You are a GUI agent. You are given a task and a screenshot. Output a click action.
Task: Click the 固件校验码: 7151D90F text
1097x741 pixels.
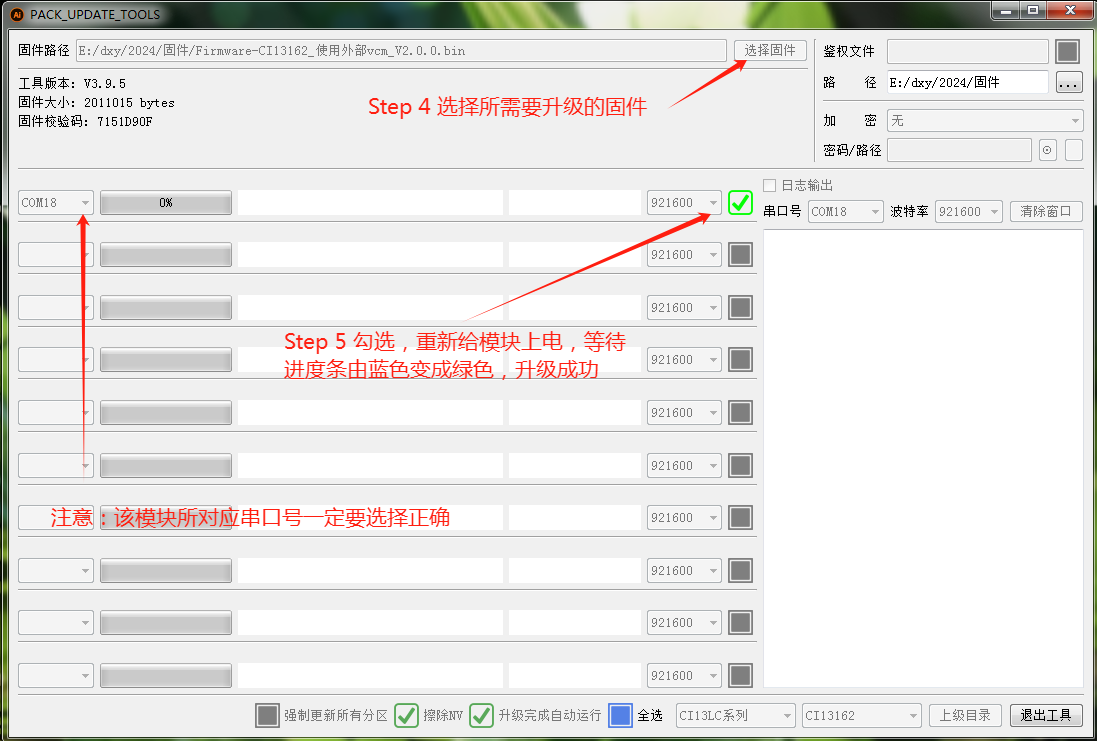tap(85, 122)
